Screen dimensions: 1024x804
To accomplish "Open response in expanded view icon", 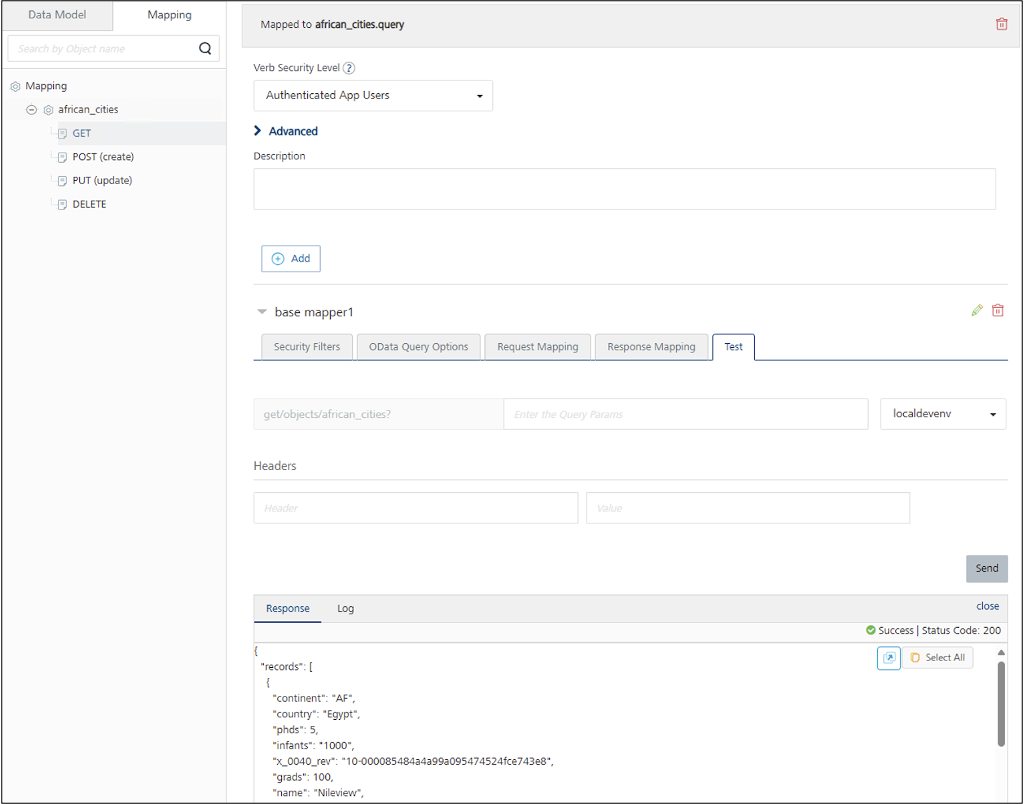I will pyautogui.click(x=888, y=658).
